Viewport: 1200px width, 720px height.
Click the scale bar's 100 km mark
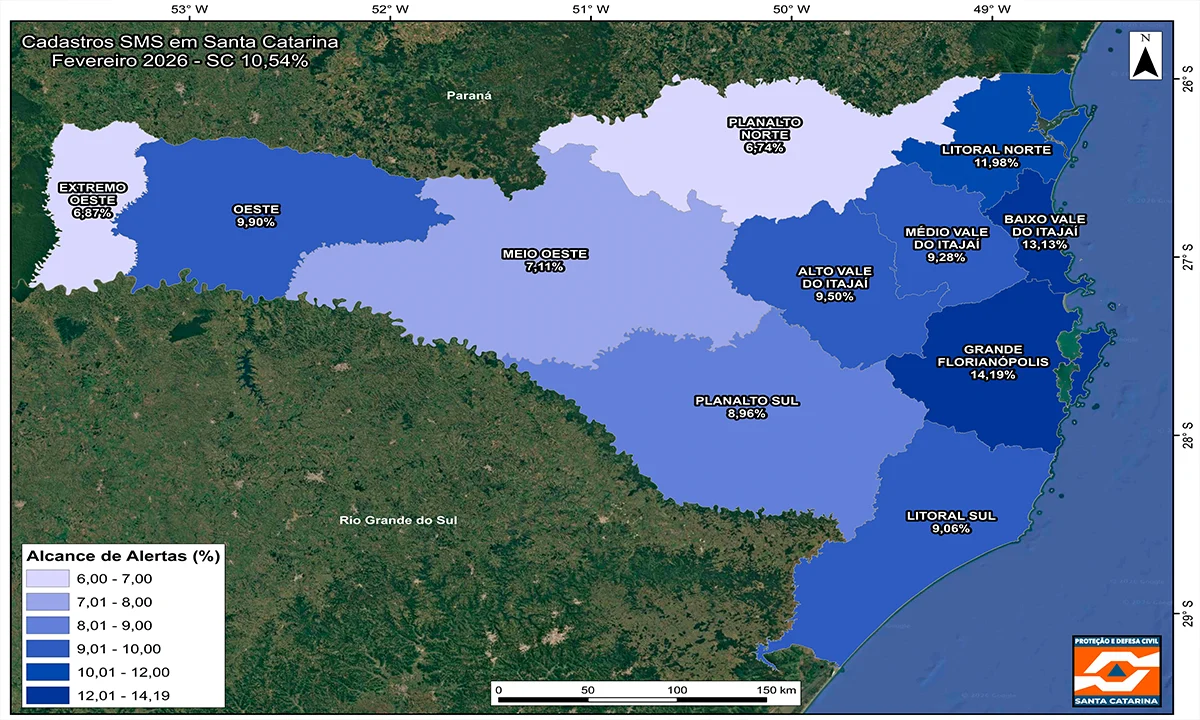coord(677,691)
